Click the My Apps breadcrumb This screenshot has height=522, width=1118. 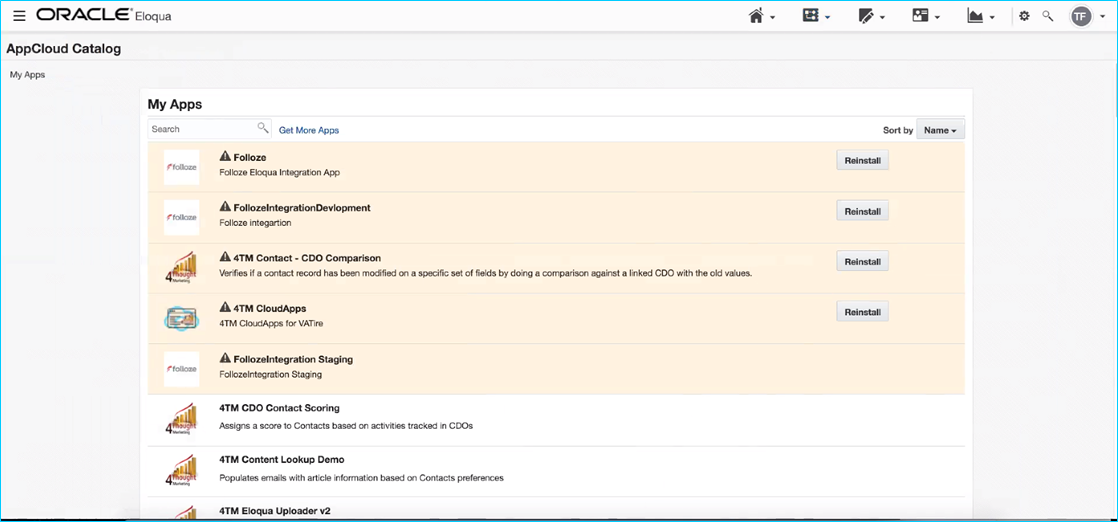click(27, 75)
